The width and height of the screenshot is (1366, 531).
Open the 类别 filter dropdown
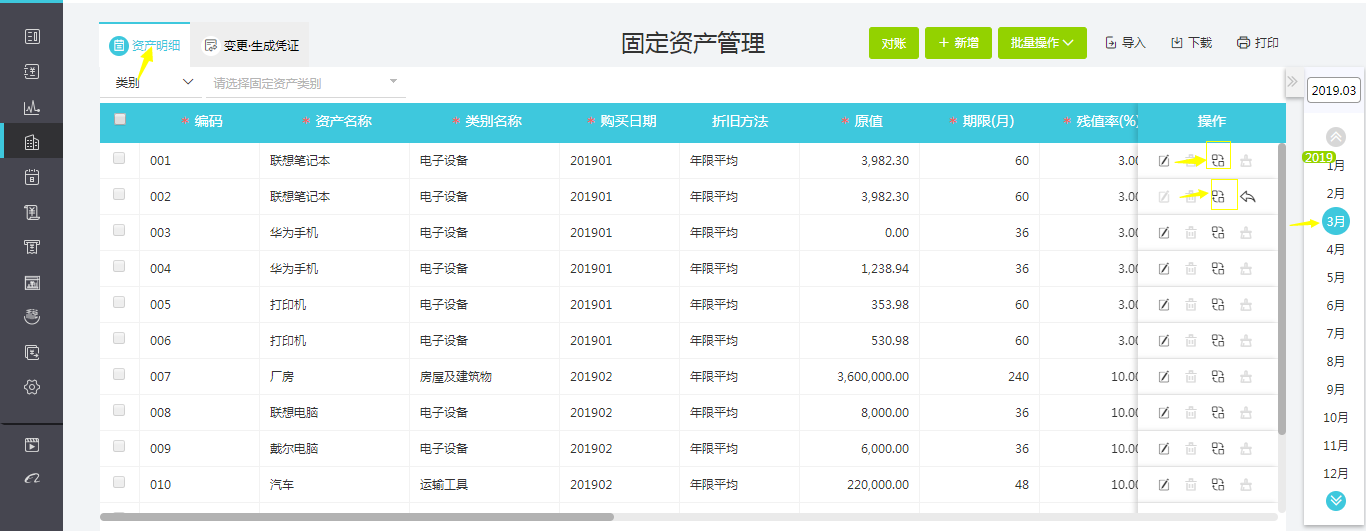(x=154, y=83)
